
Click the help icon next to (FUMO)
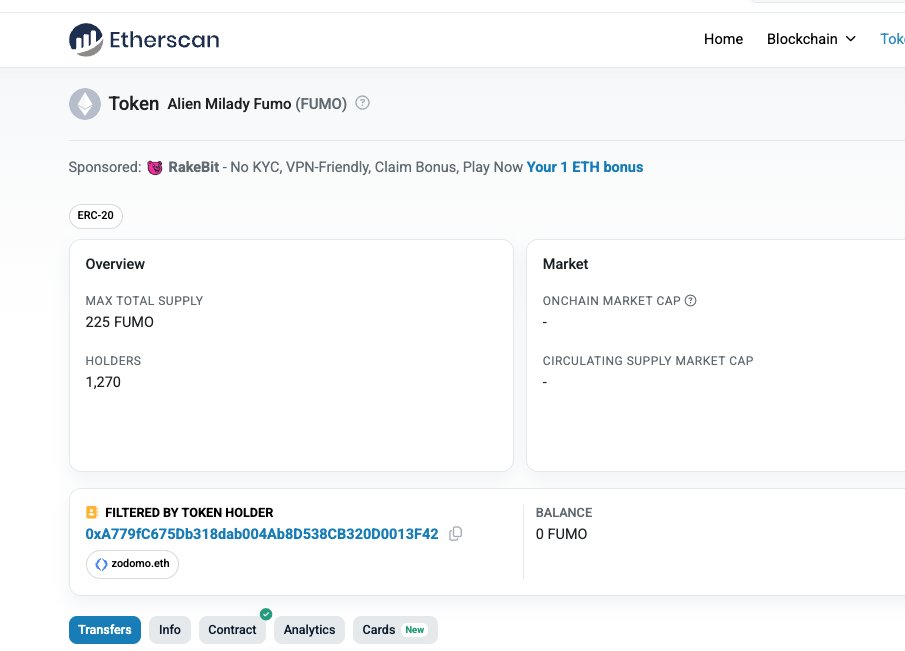pyautogui.click(x=362, y=103)
